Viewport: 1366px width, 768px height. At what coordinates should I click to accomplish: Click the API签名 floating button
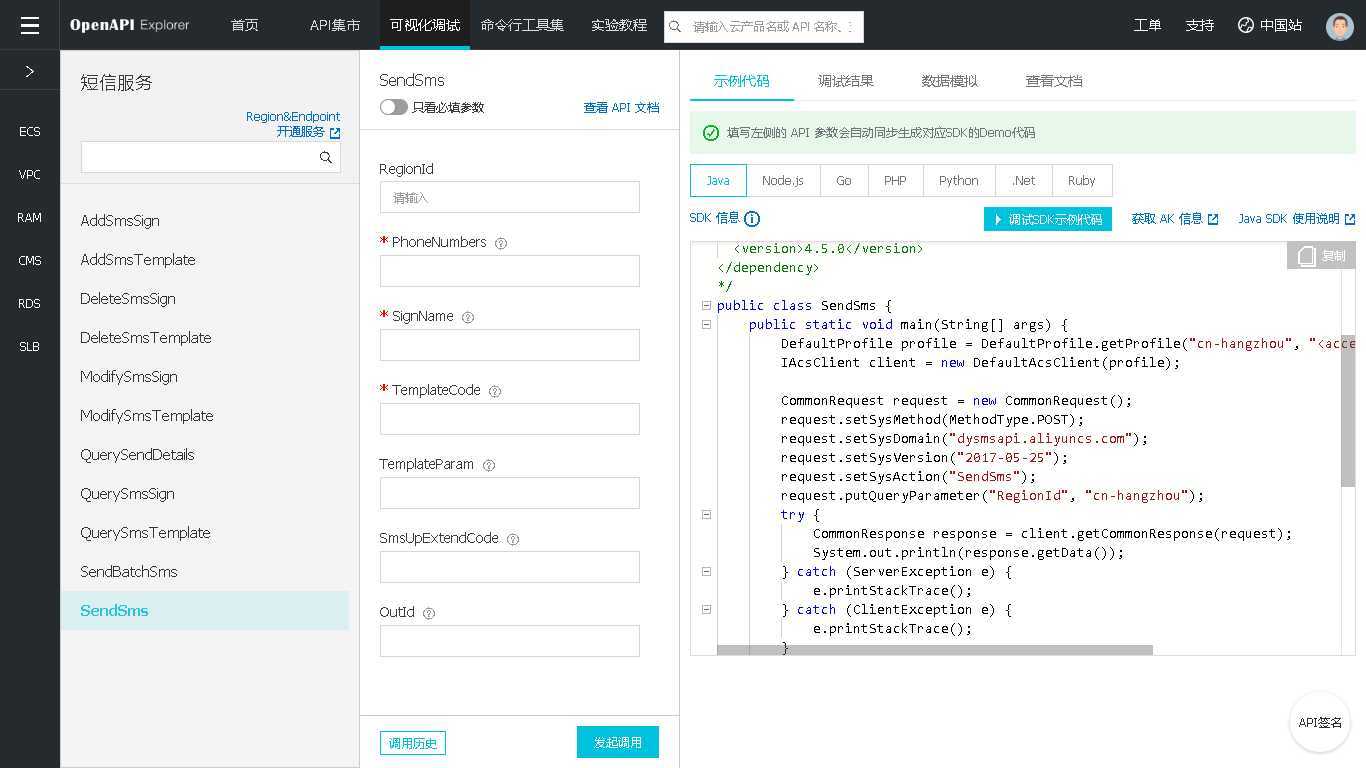coord(1320,722)
